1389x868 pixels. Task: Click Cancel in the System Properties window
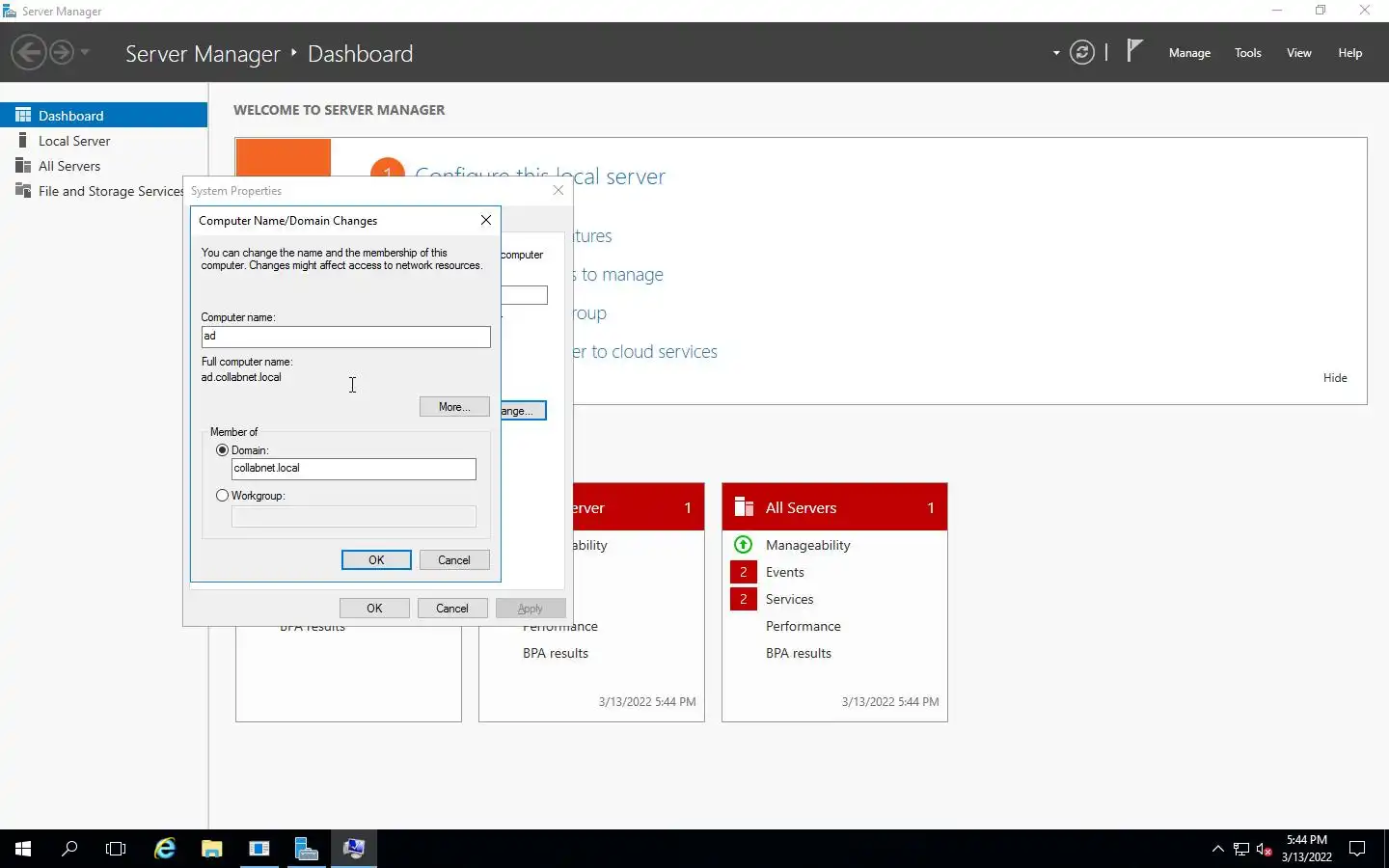452,609
